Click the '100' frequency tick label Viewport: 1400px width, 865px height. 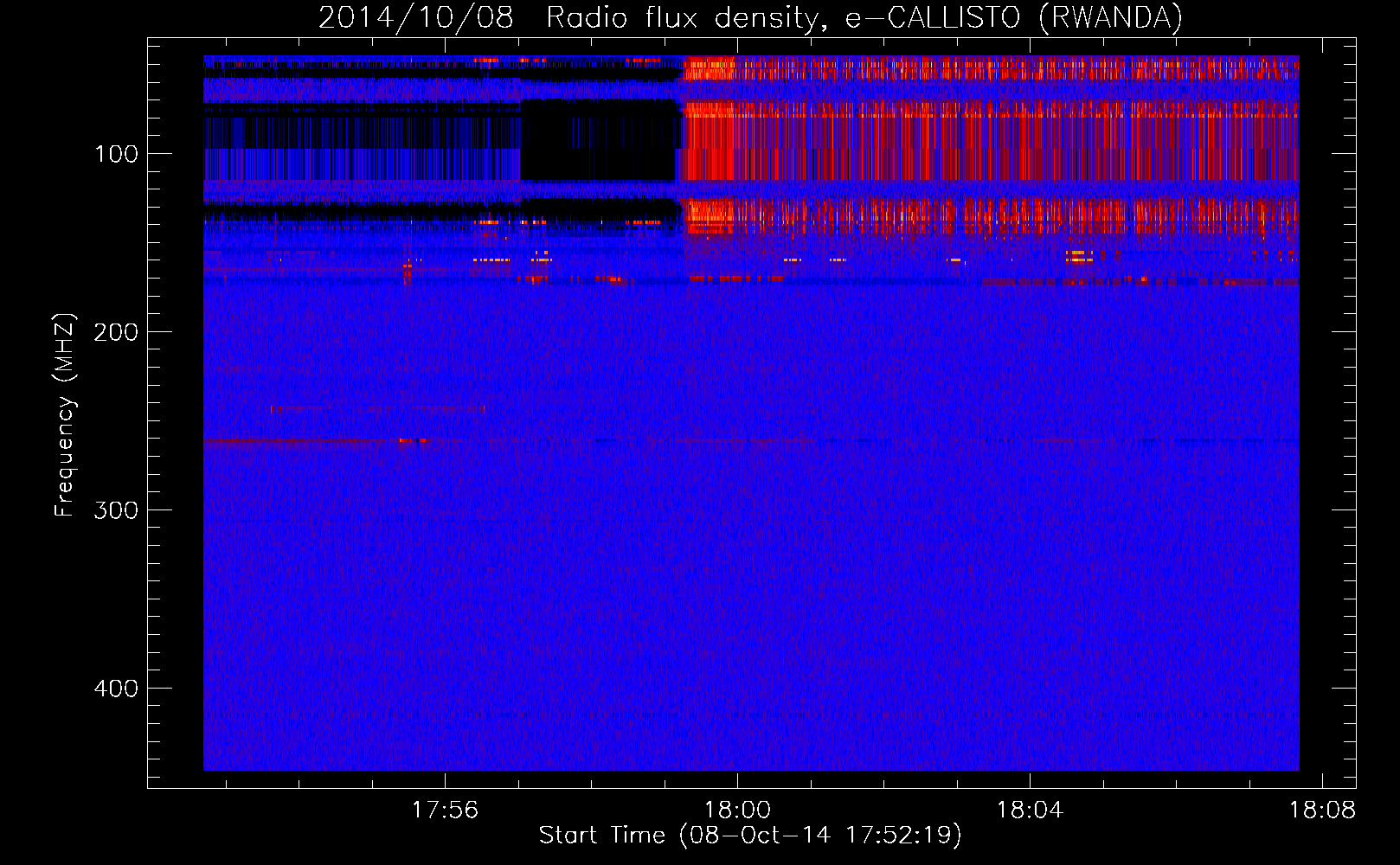tap(116, 154)
